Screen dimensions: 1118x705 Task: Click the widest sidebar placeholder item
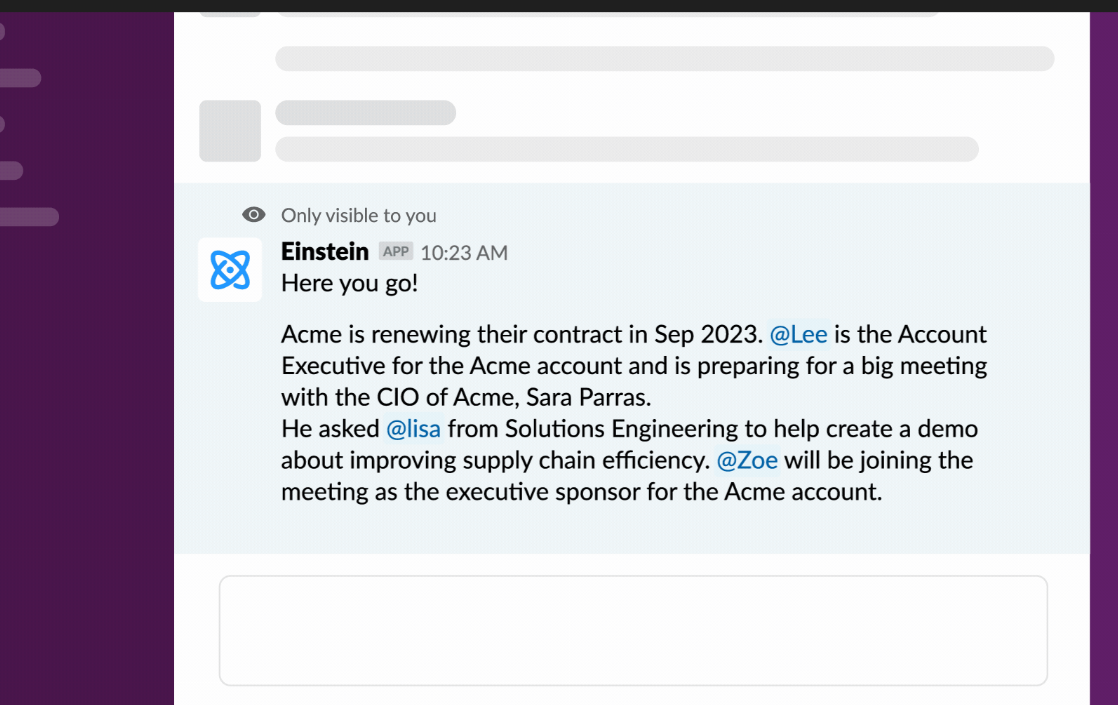(28, 217)
